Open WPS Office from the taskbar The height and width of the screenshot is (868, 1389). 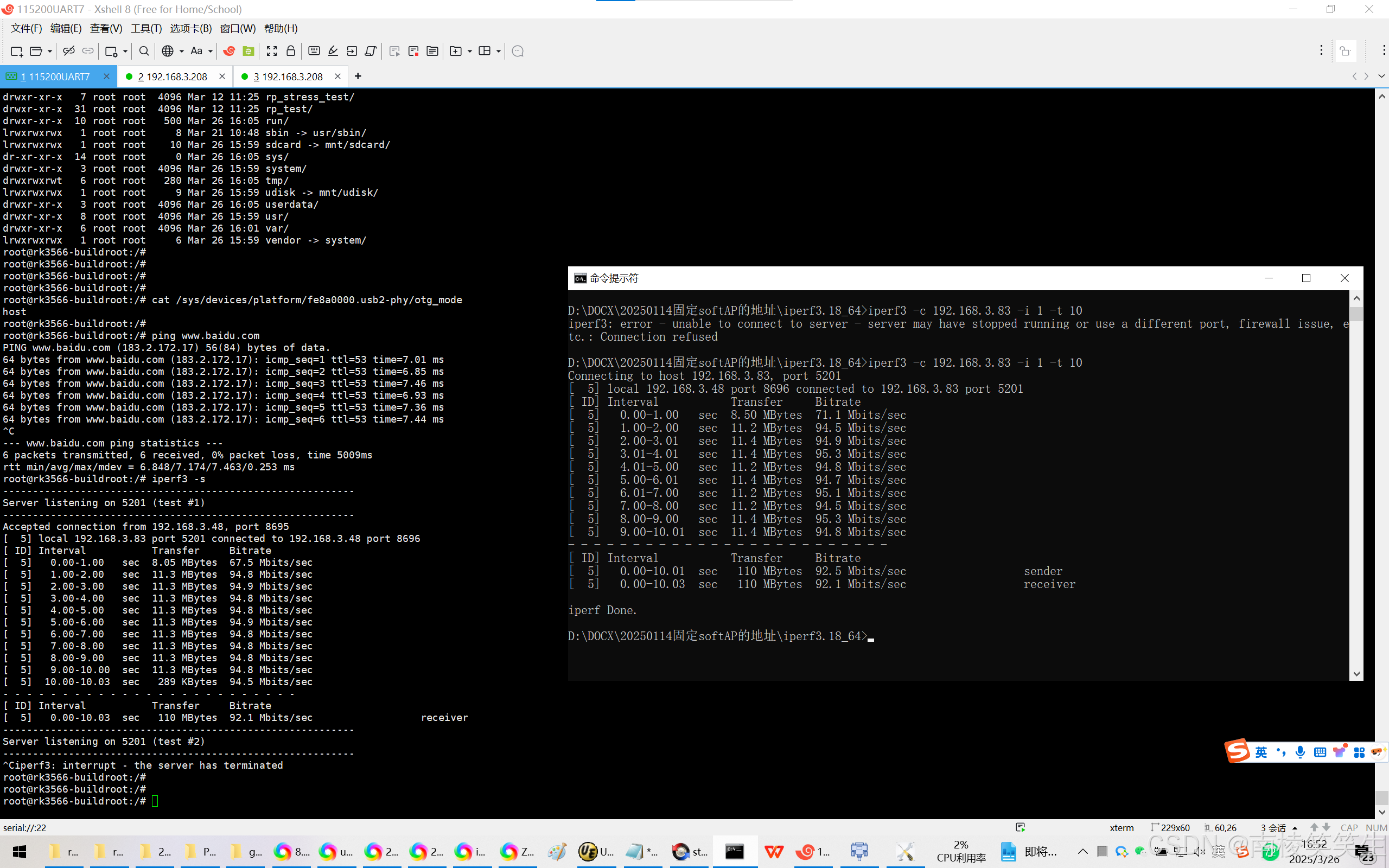pyautogui.click(x=774, y=851)
